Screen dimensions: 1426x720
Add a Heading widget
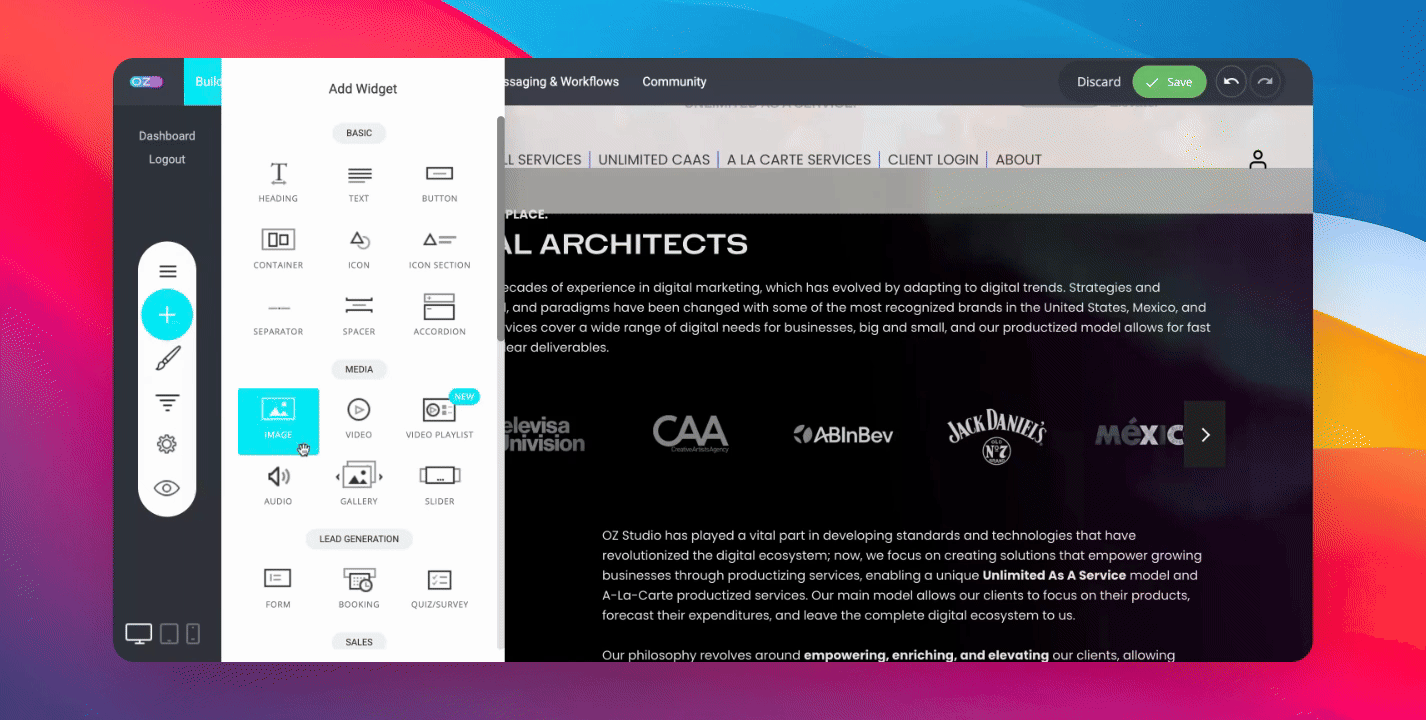[x=278, y=182]
